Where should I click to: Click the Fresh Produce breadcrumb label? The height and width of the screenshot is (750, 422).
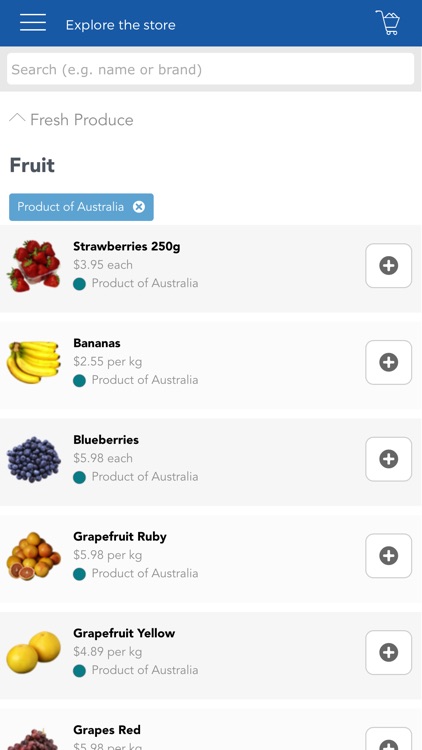(x=82, y=120)
